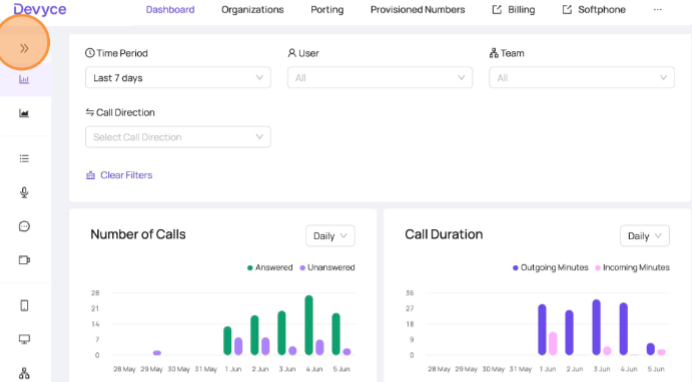This screenshot has width=692, height=382.
Task: Click the 29 May unanswered calls bar
Action: pyautogui.click(x=157, y=353)
